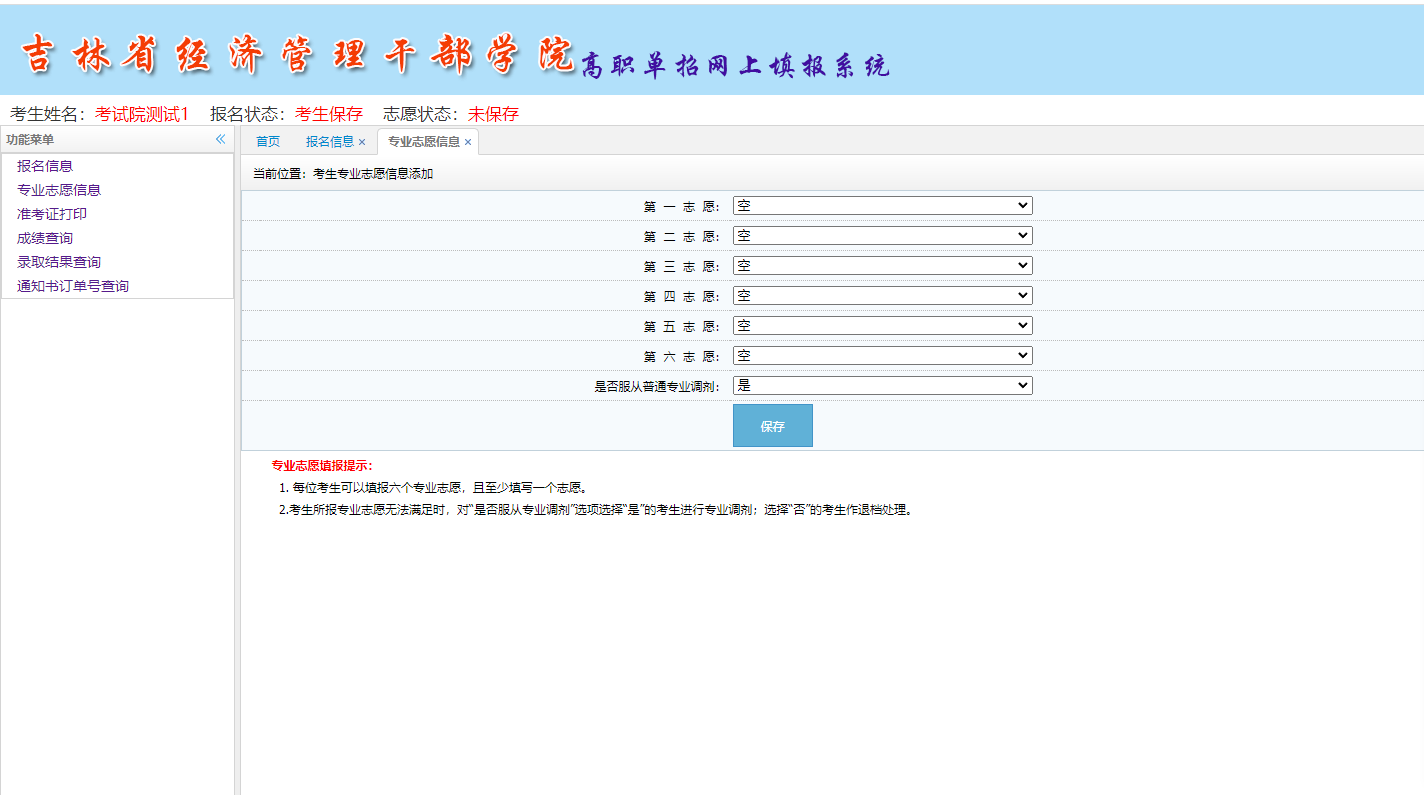The image size is (1424, 795).
Task: Open the 是否服从普通专业调剂 dropdown
Action: point(883,385)
